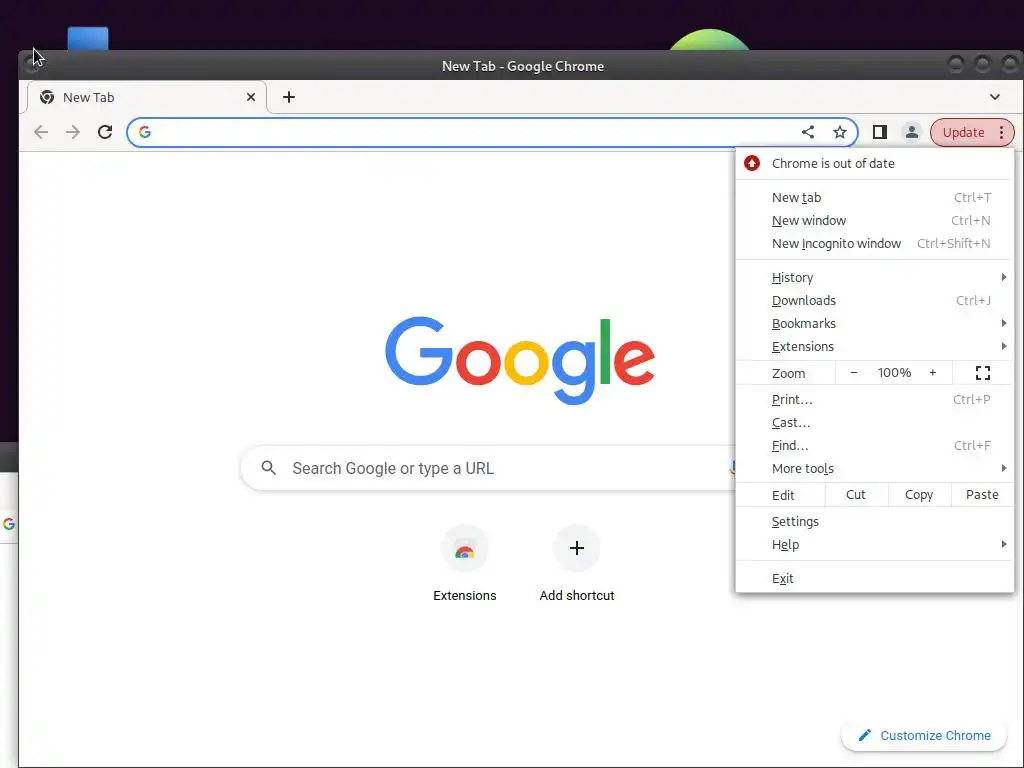Expand the Help submenu

(875, 545)
